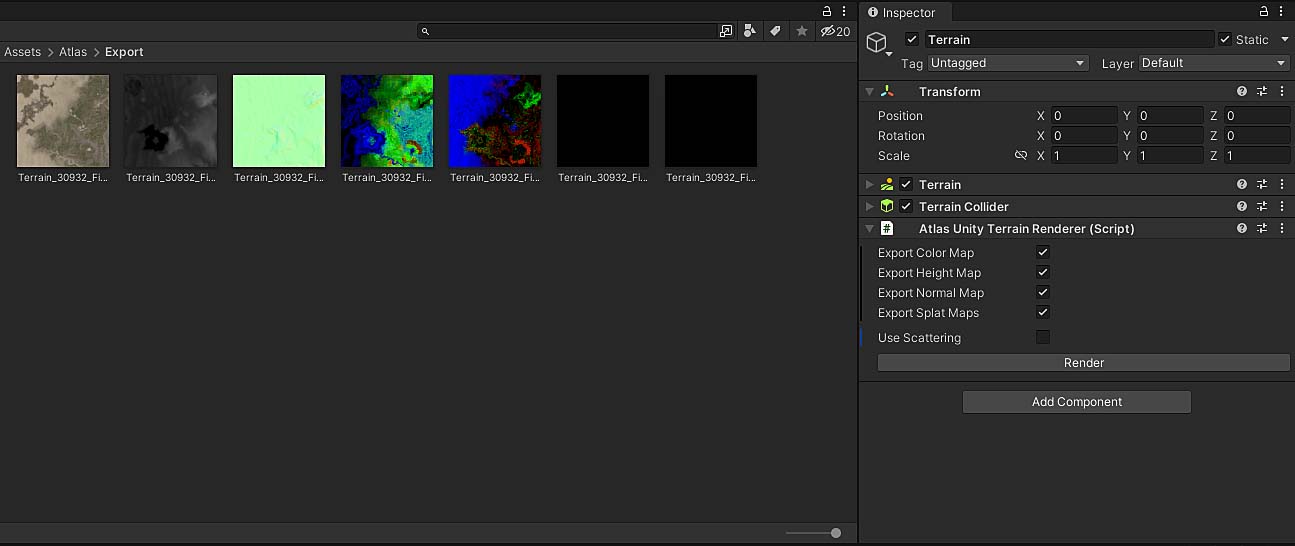This screenshot has height=546, width=1295.
Task: Click the Add Component button
Action: coord(1076,402)
